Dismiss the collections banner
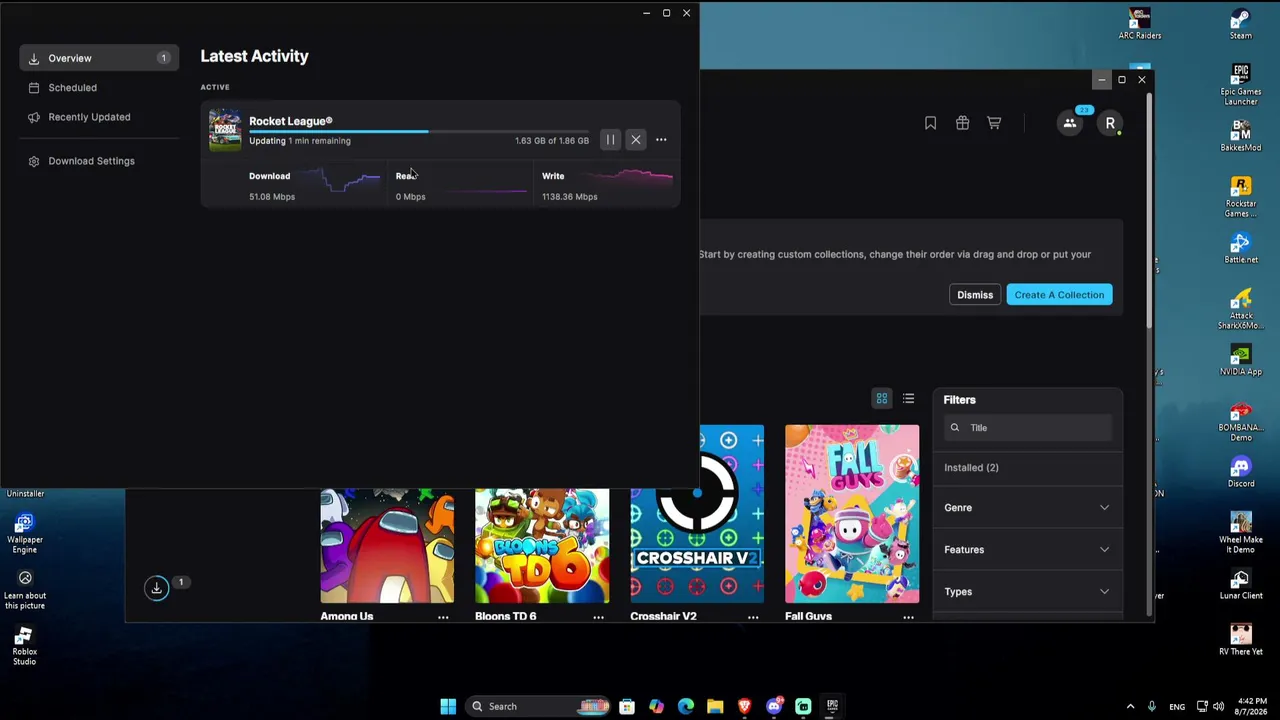 (975, 295)
